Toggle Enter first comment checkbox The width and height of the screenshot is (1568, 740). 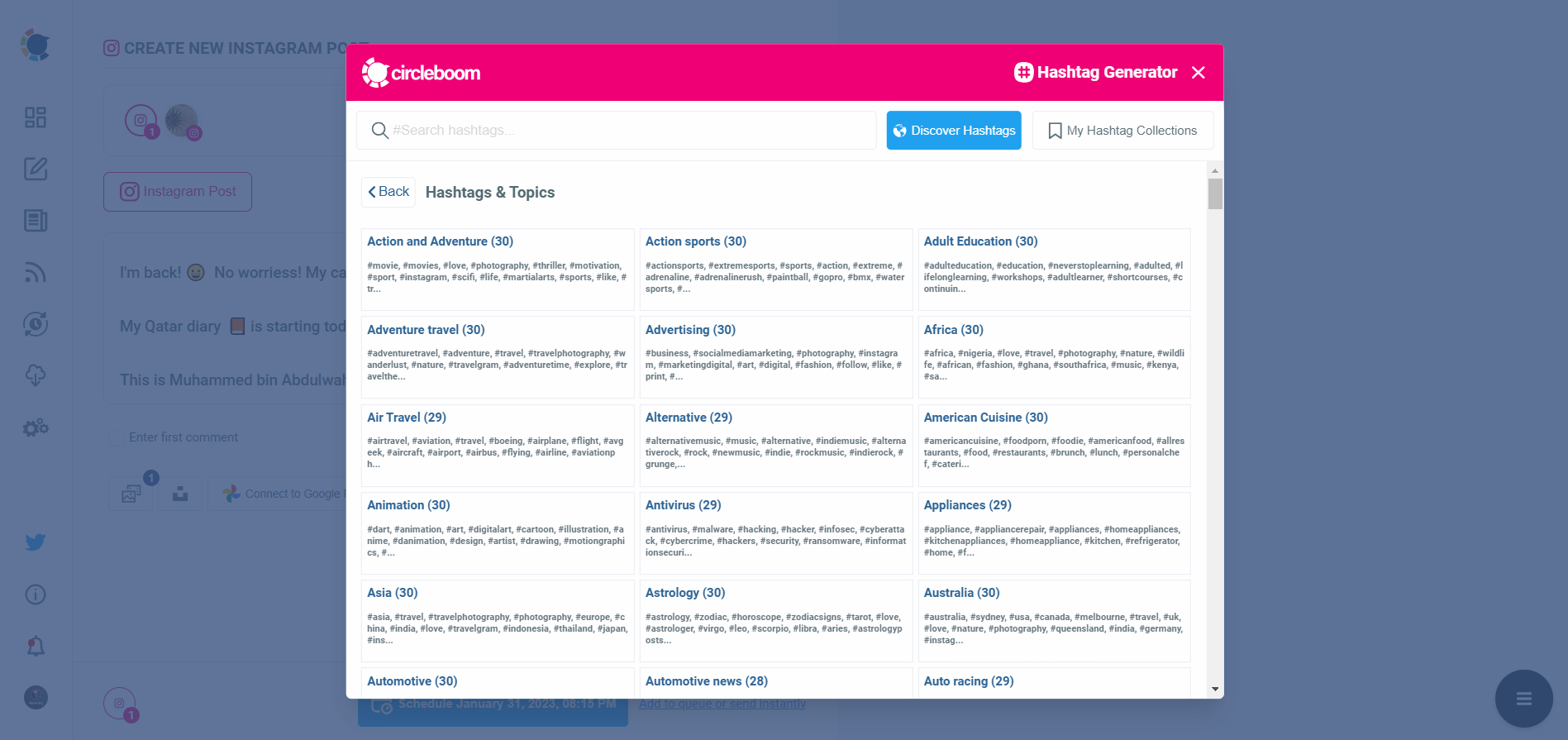(117, 437)
